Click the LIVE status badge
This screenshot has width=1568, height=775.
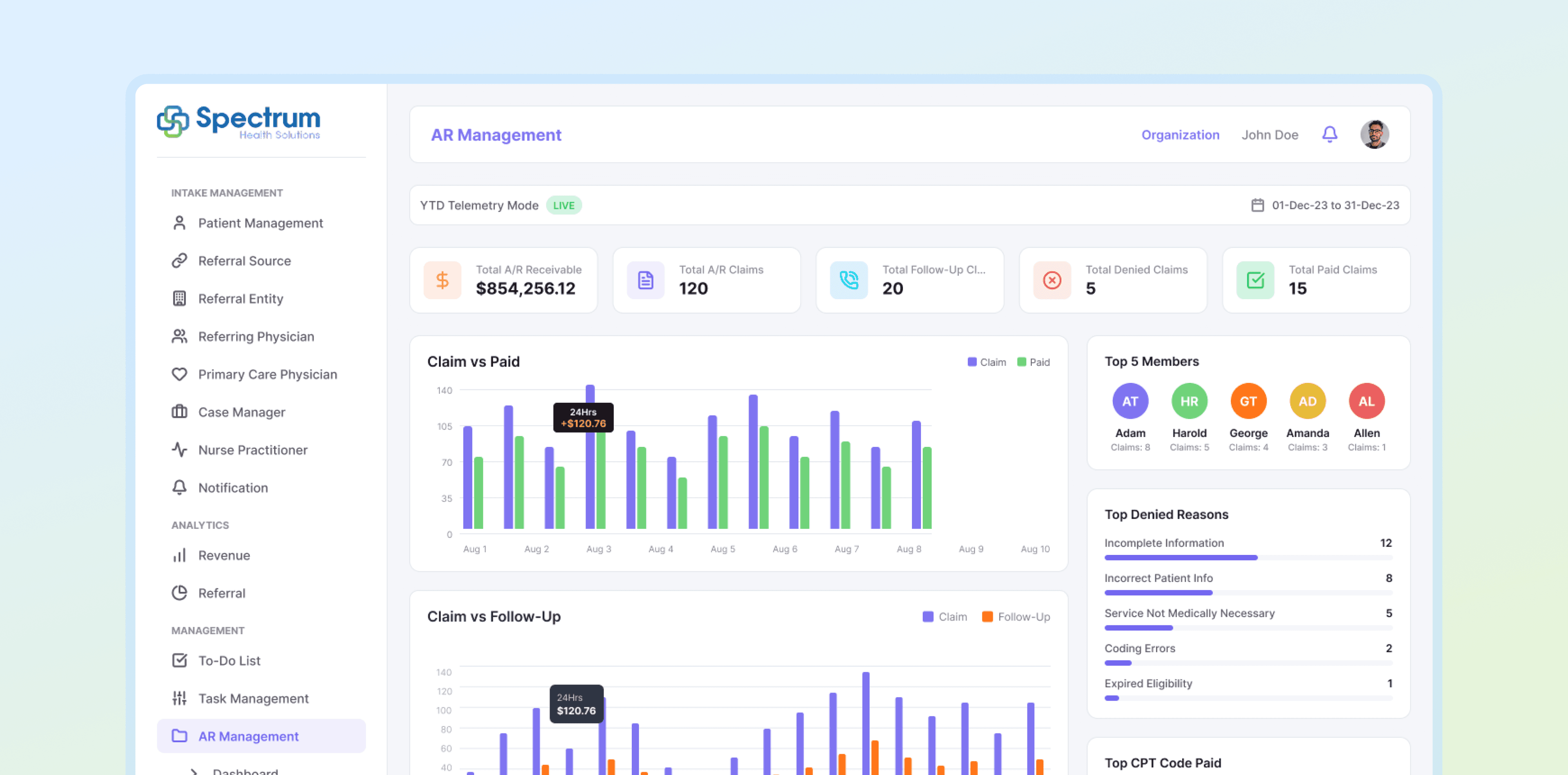point(563,205)
